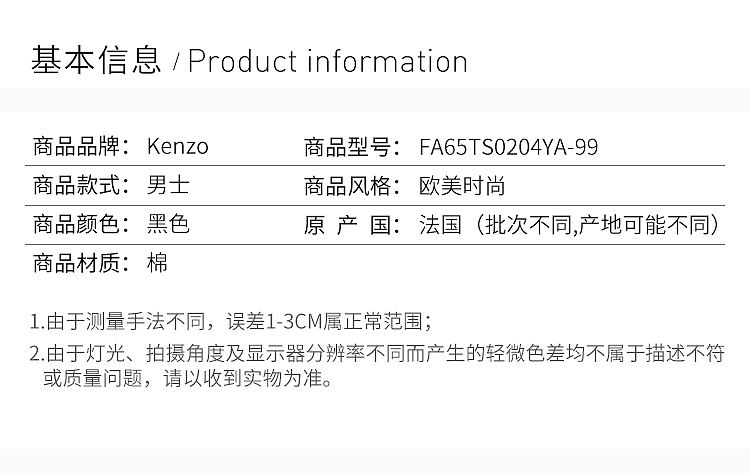This screenshot has width=750, height=473.
Task: Select the 商品款式 label
Action: tap(81, 186)
